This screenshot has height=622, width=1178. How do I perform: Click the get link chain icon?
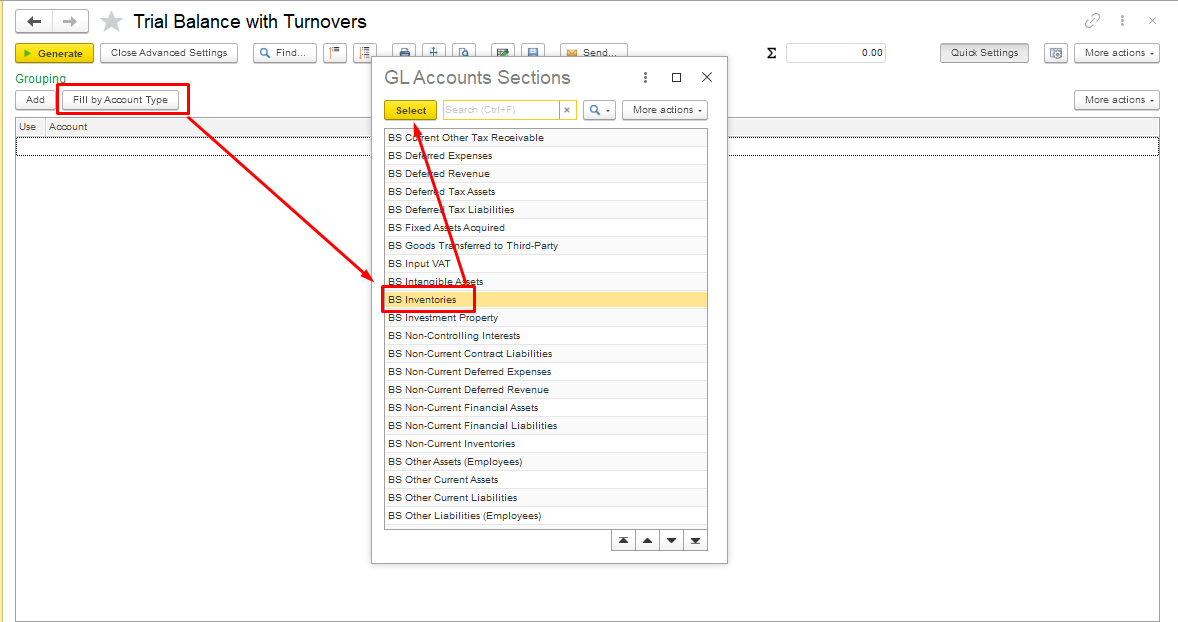pos(1092,21)
